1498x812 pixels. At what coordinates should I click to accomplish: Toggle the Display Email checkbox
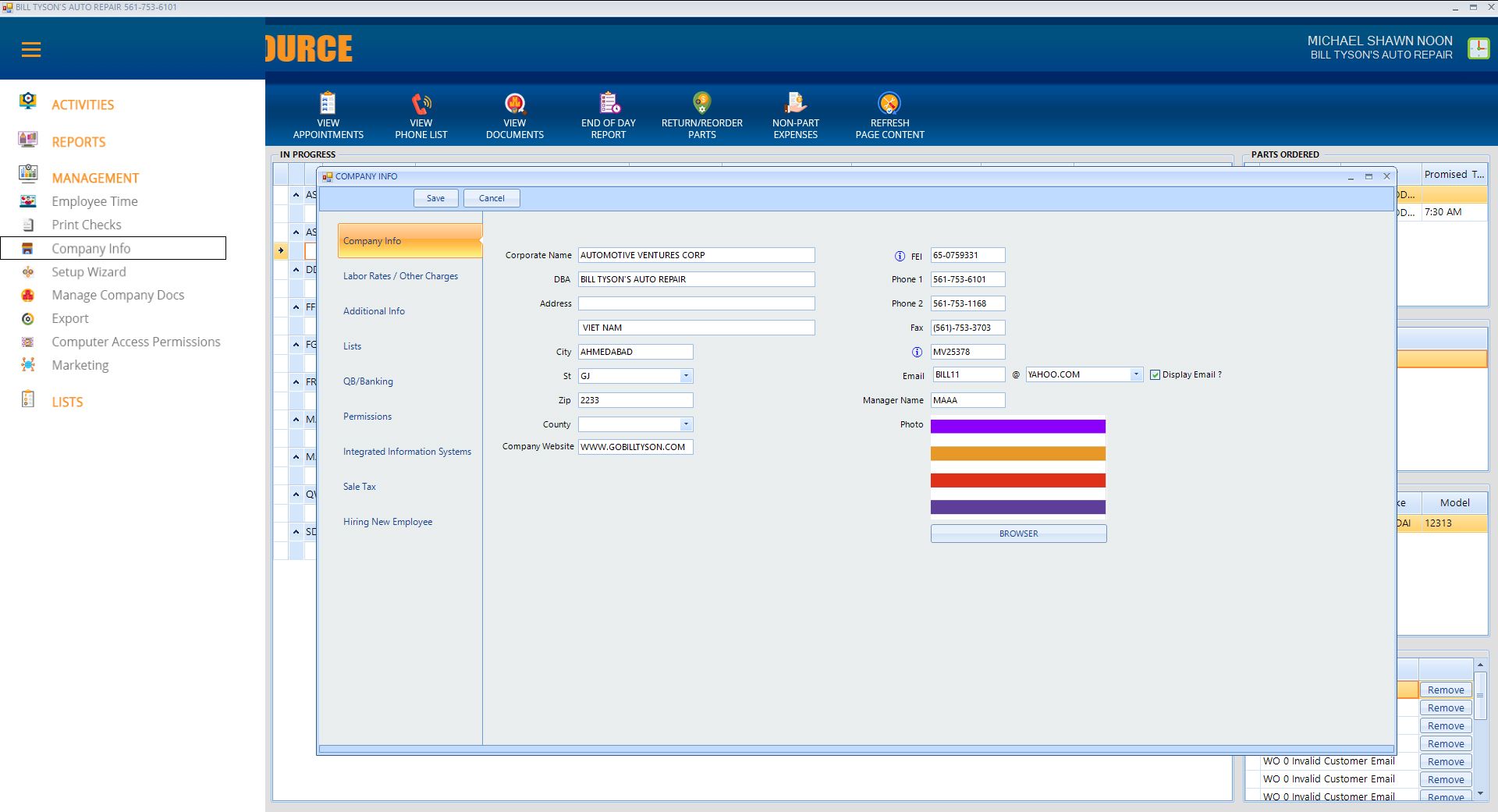[1155, 375]
